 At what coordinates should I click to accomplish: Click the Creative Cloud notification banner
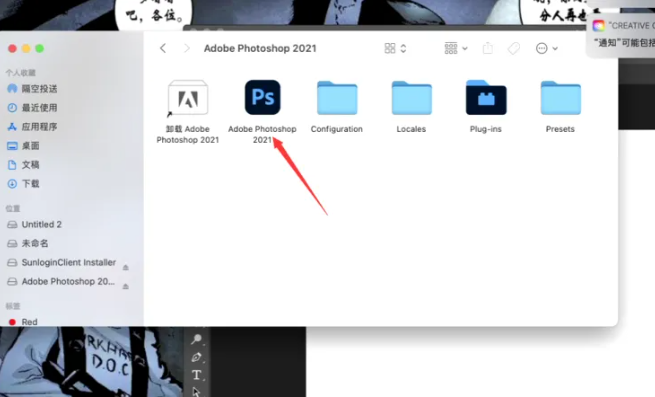pos(622,34)
